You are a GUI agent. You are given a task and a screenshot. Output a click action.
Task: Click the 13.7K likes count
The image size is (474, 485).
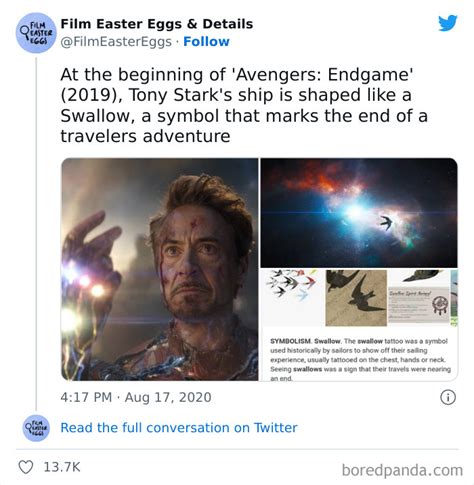62,467
